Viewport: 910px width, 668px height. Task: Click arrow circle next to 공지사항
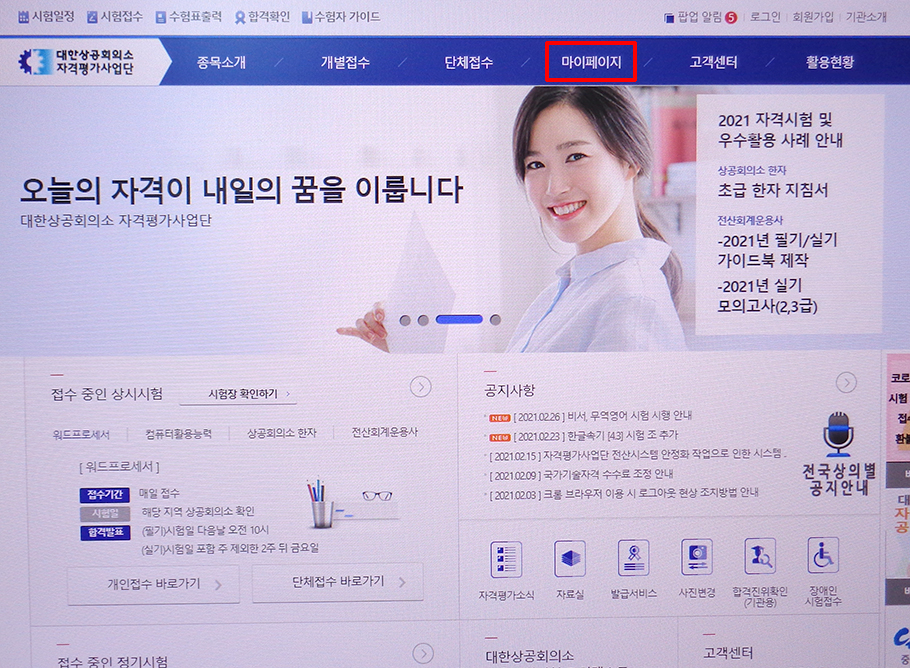pyautogui.click(x=846, y=382)
